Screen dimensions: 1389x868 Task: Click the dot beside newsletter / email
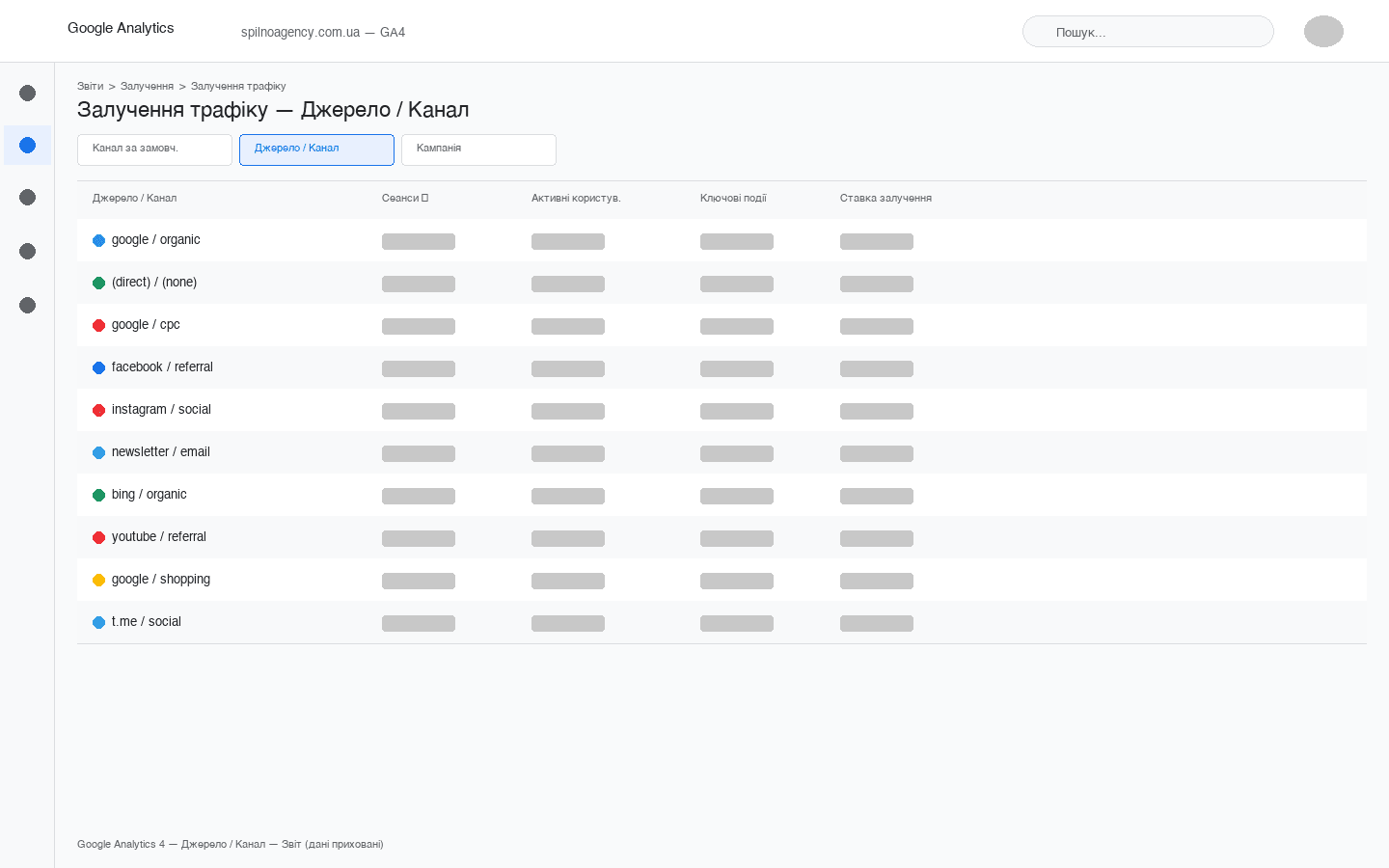coord(98,453)
